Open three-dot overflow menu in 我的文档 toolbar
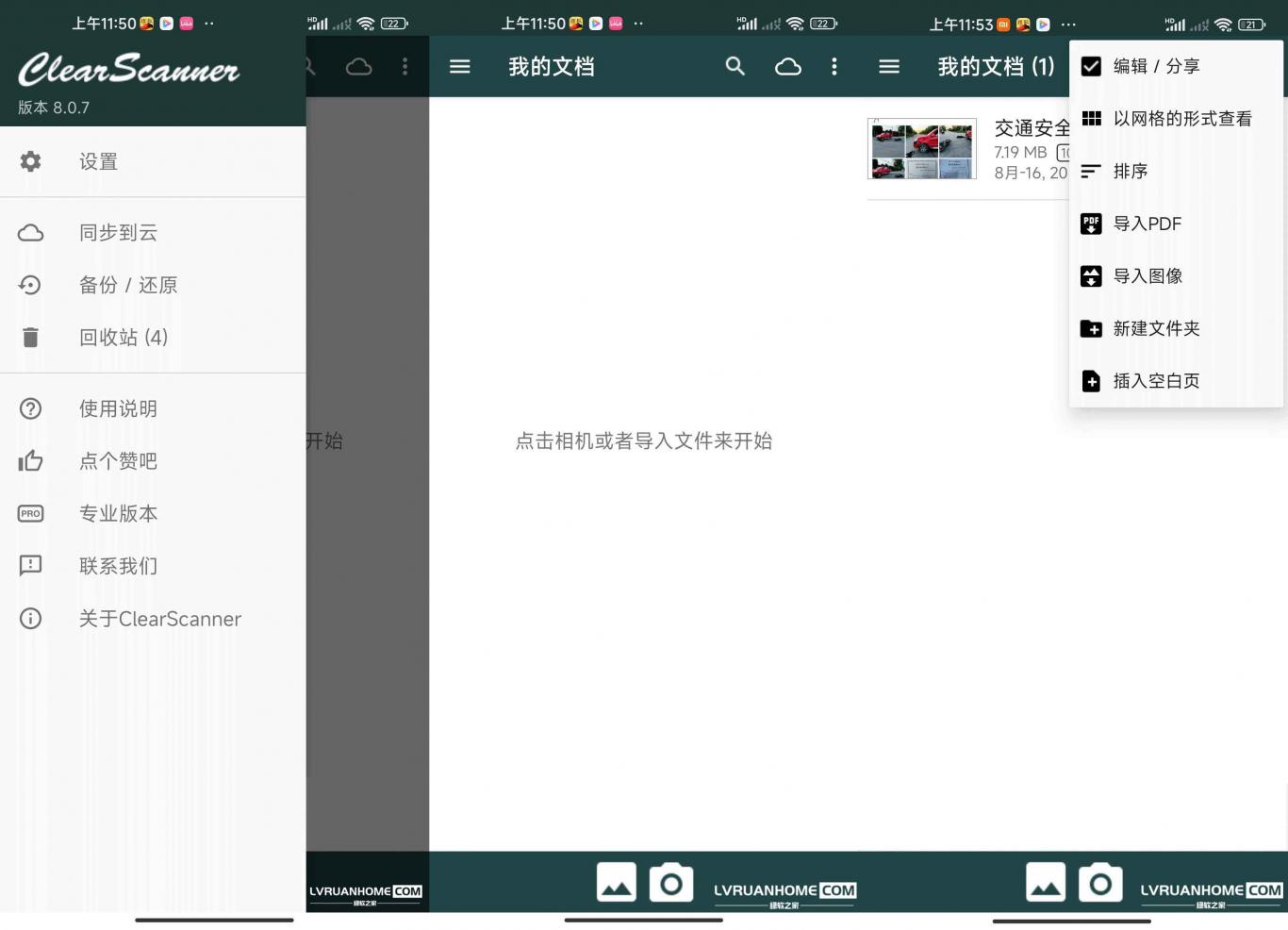The width and height of the screenshot is (1288, 930). [834, 66]
